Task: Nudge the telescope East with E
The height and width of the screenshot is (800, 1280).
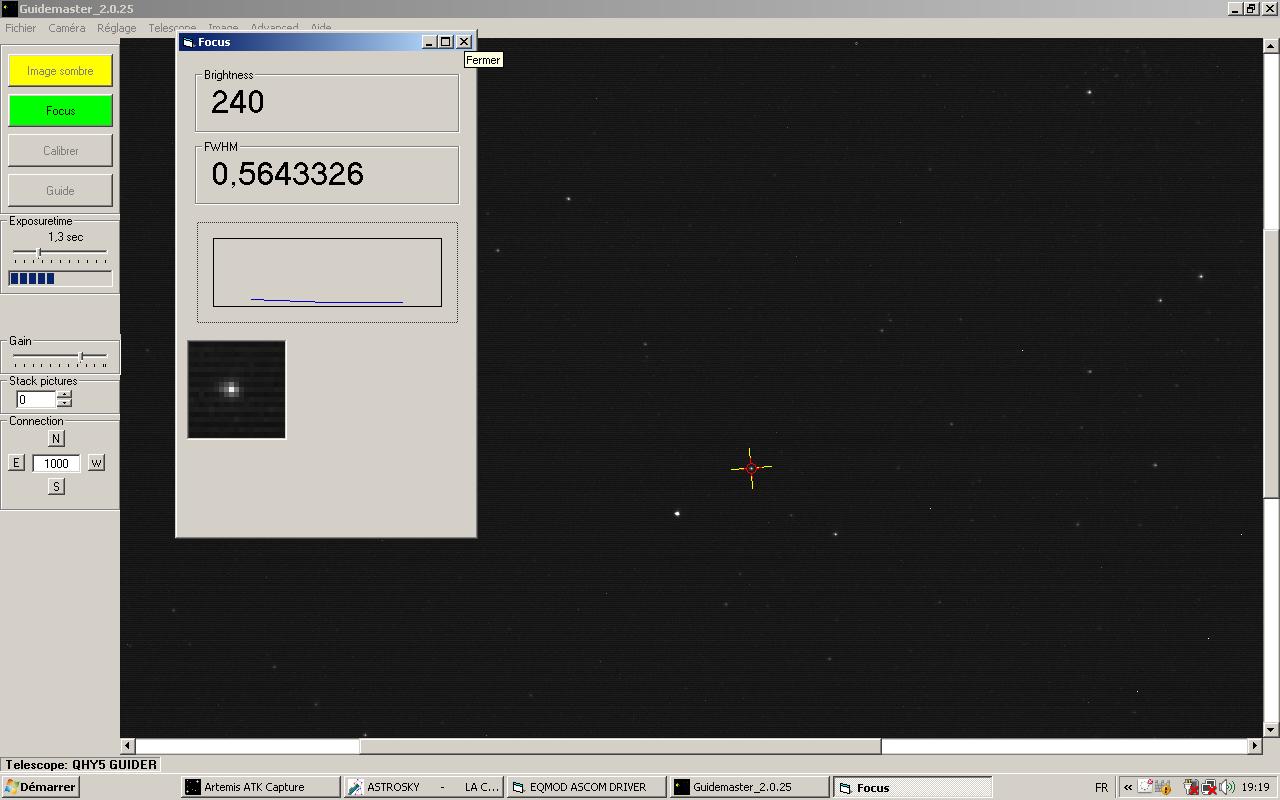Action: pyautogui.click(x=16, y=463)
